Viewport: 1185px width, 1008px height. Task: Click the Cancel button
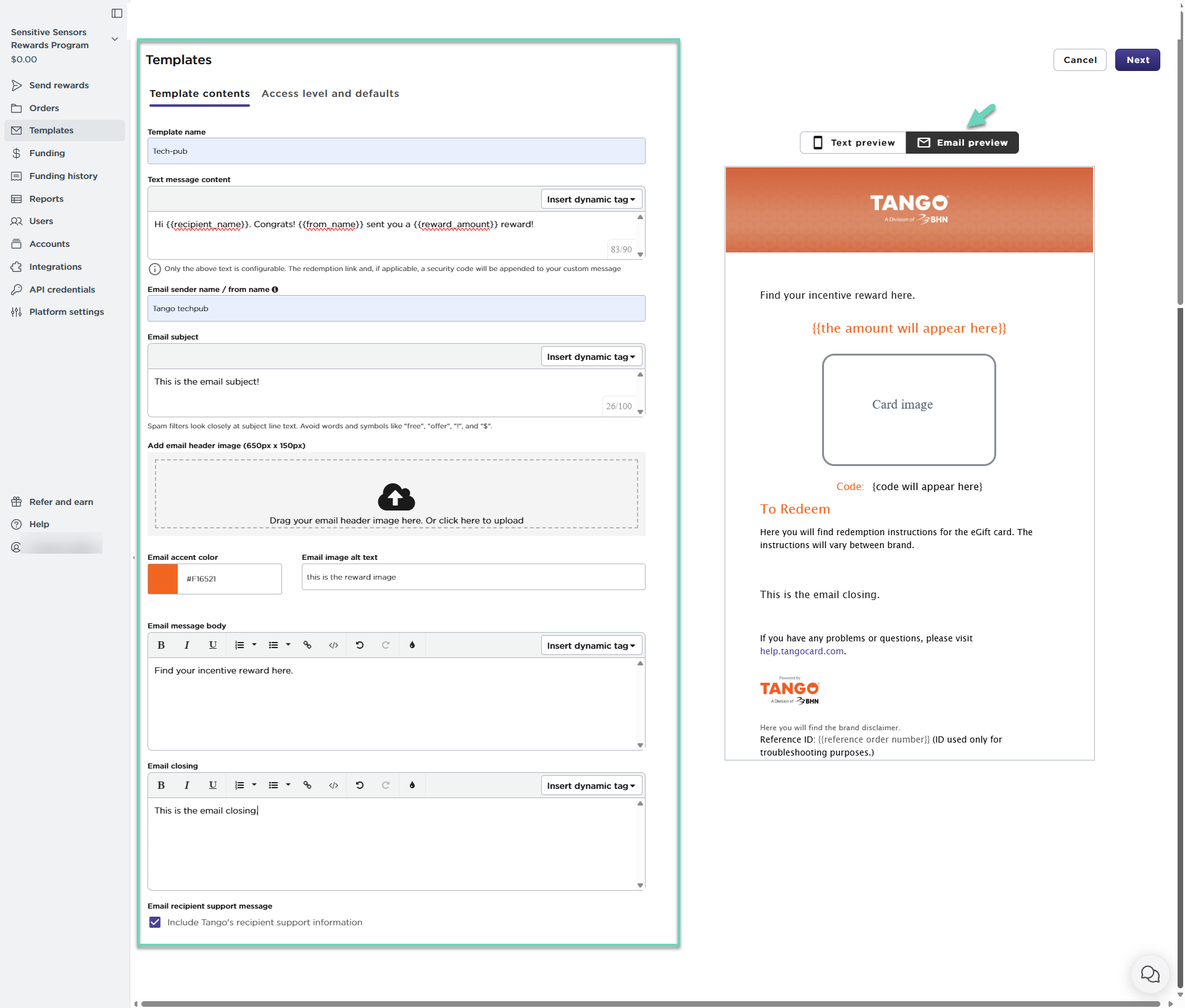click(x=1079, y=60)
